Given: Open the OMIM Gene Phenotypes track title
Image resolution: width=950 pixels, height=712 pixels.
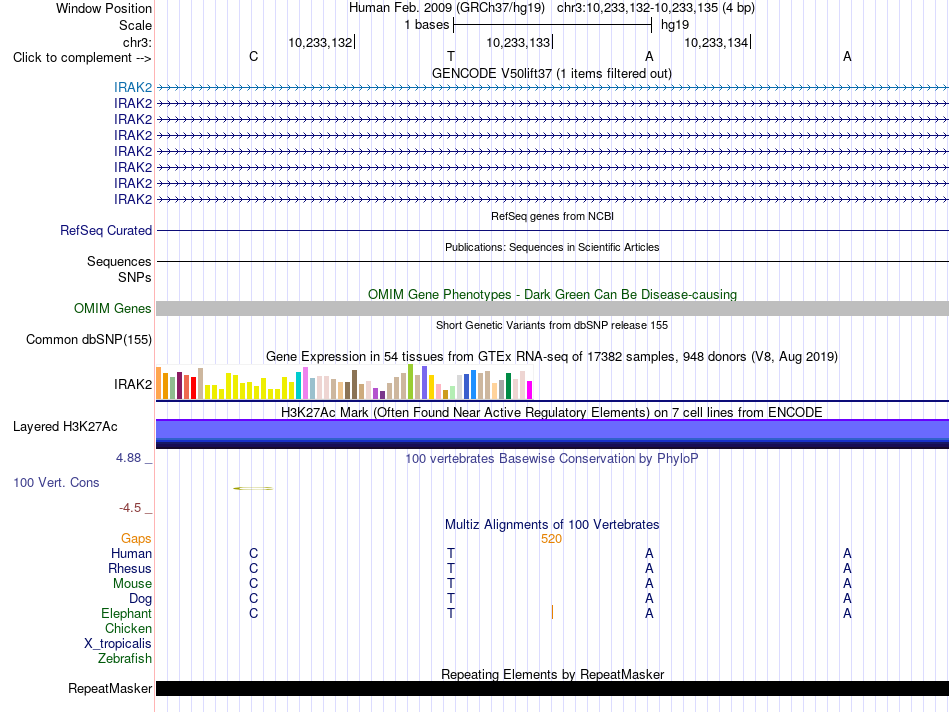Looking at the screenshot, I should 552,294.
